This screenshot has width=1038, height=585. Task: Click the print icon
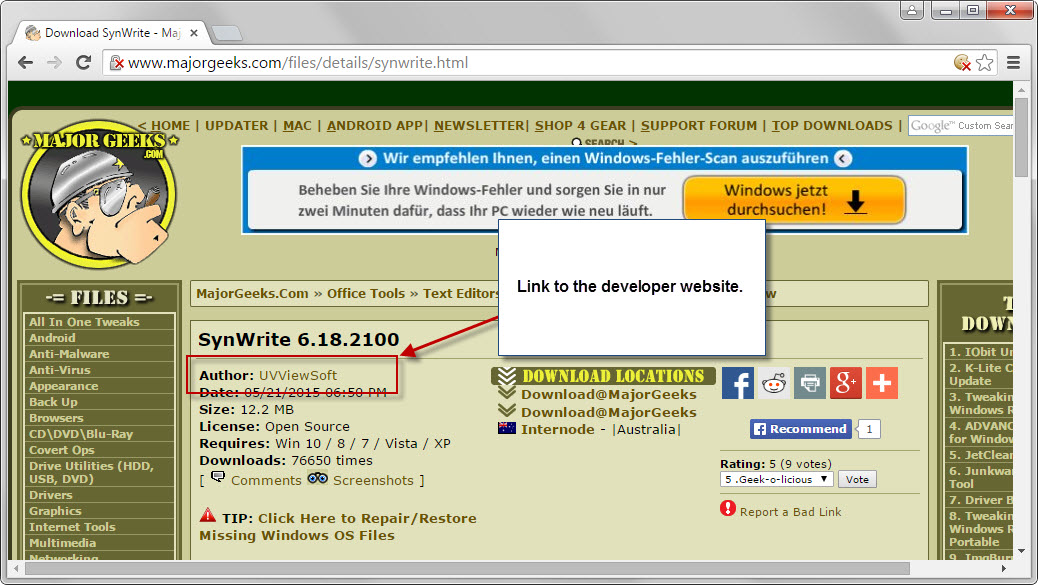click(810, 382)
